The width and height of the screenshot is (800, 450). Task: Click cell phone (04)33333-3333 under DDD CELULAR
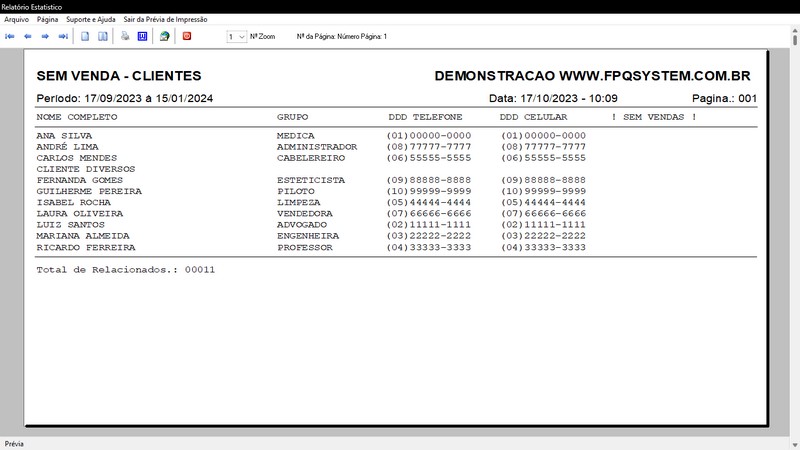[x=543, y=247]
